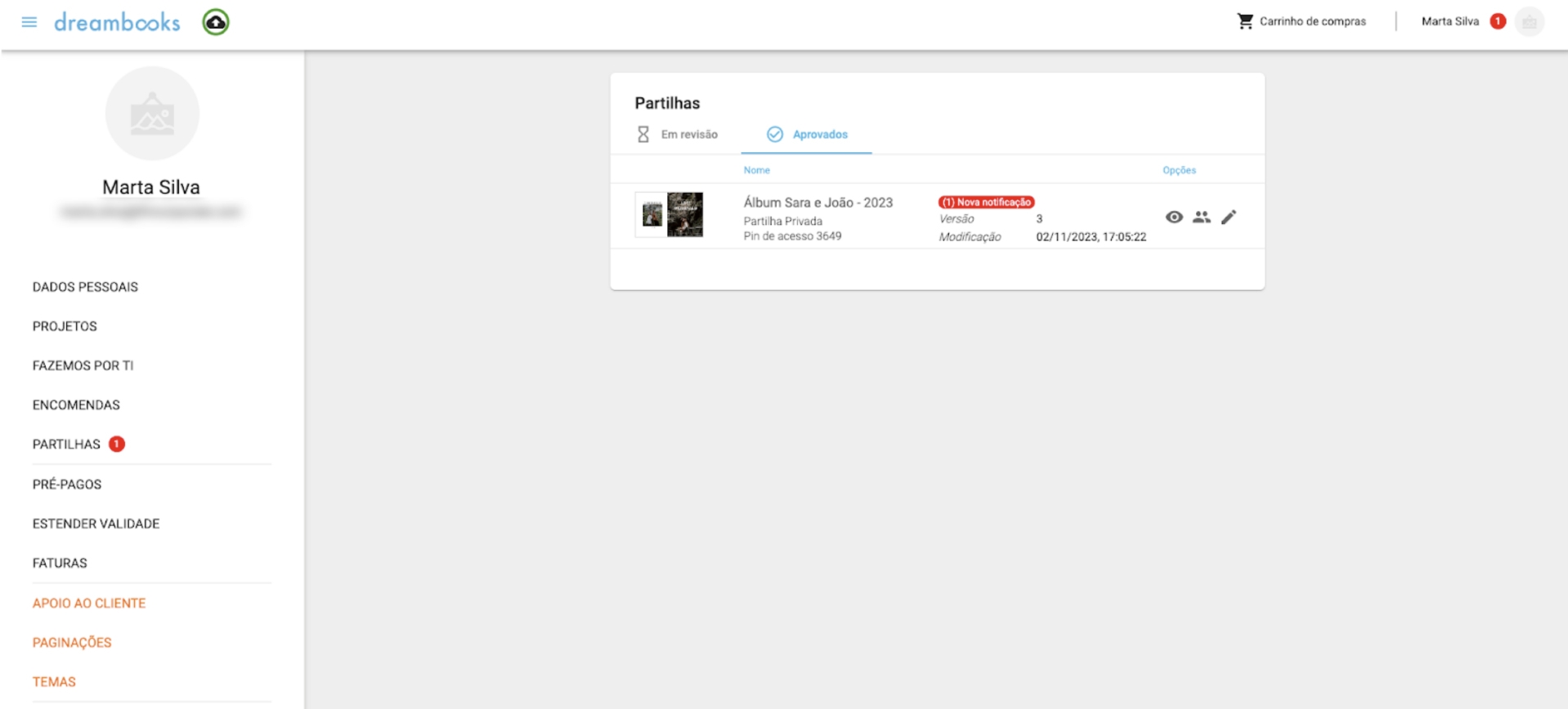Click the green cloud upload icon
Screen dimensions: 1568x709
(216, 22)
